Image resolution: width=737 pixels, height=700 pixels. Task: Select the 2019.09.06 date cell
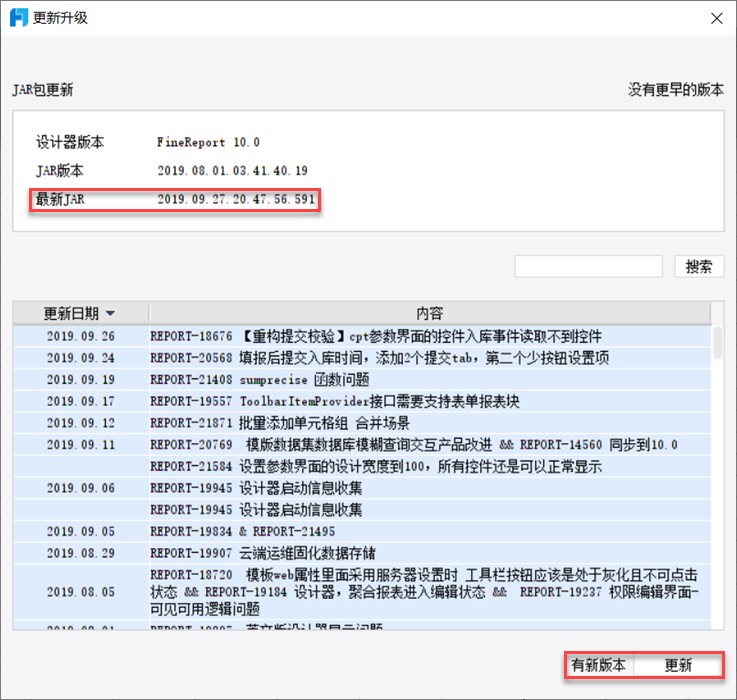pyautogui.click(x=80, y=488)
